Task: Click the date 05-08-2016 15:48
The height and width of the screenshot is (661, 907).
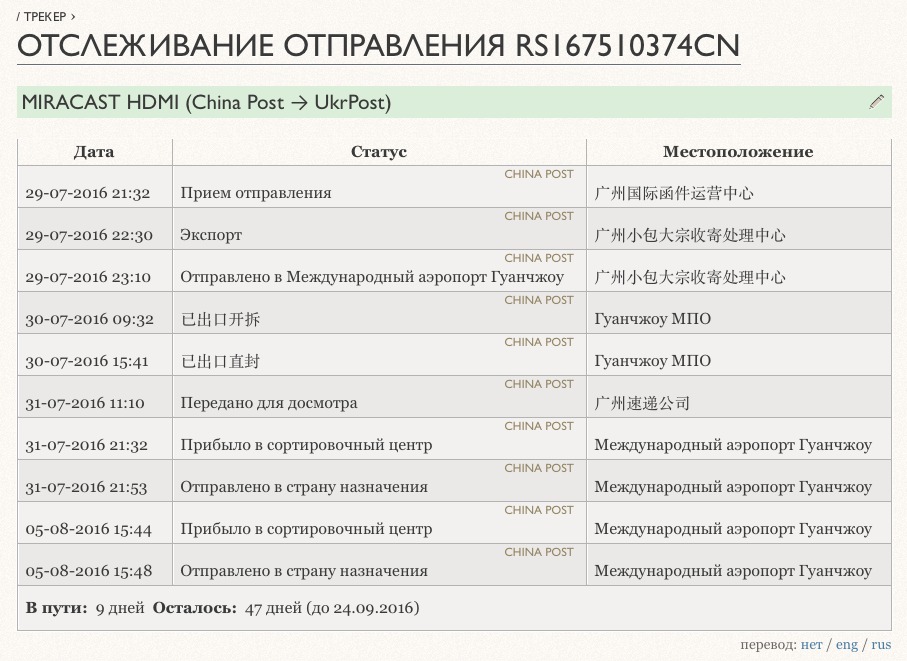Action: click(x=88, y=571)
